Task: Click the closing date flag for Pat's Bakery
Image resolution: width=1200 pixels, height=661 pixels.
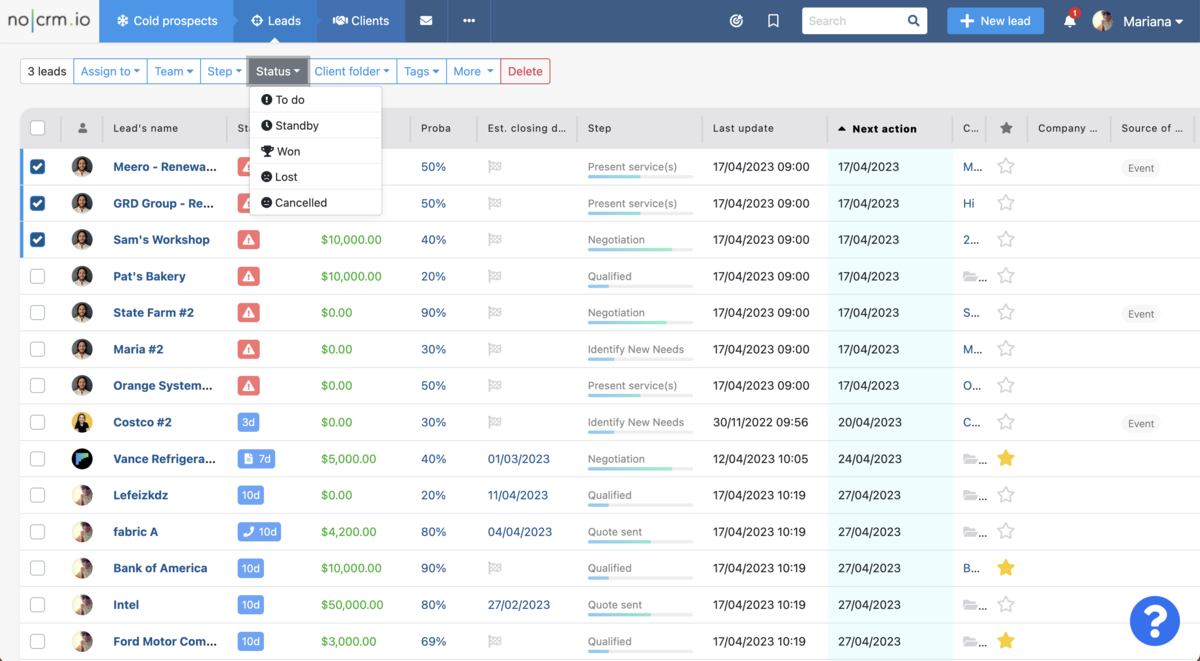Action: 494,276
